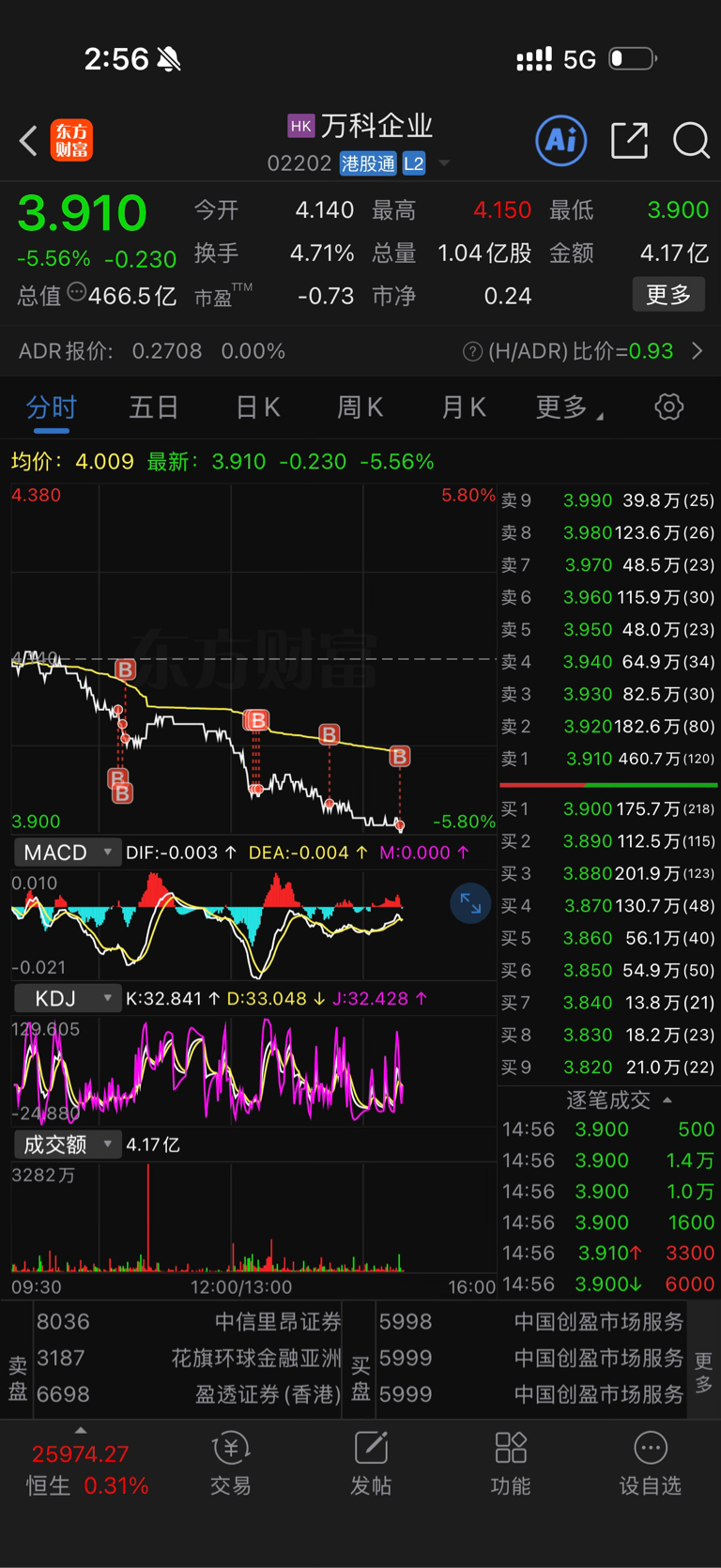
Task: Tap the ADR报价 0.2708 value
Action: click(167, 351)
